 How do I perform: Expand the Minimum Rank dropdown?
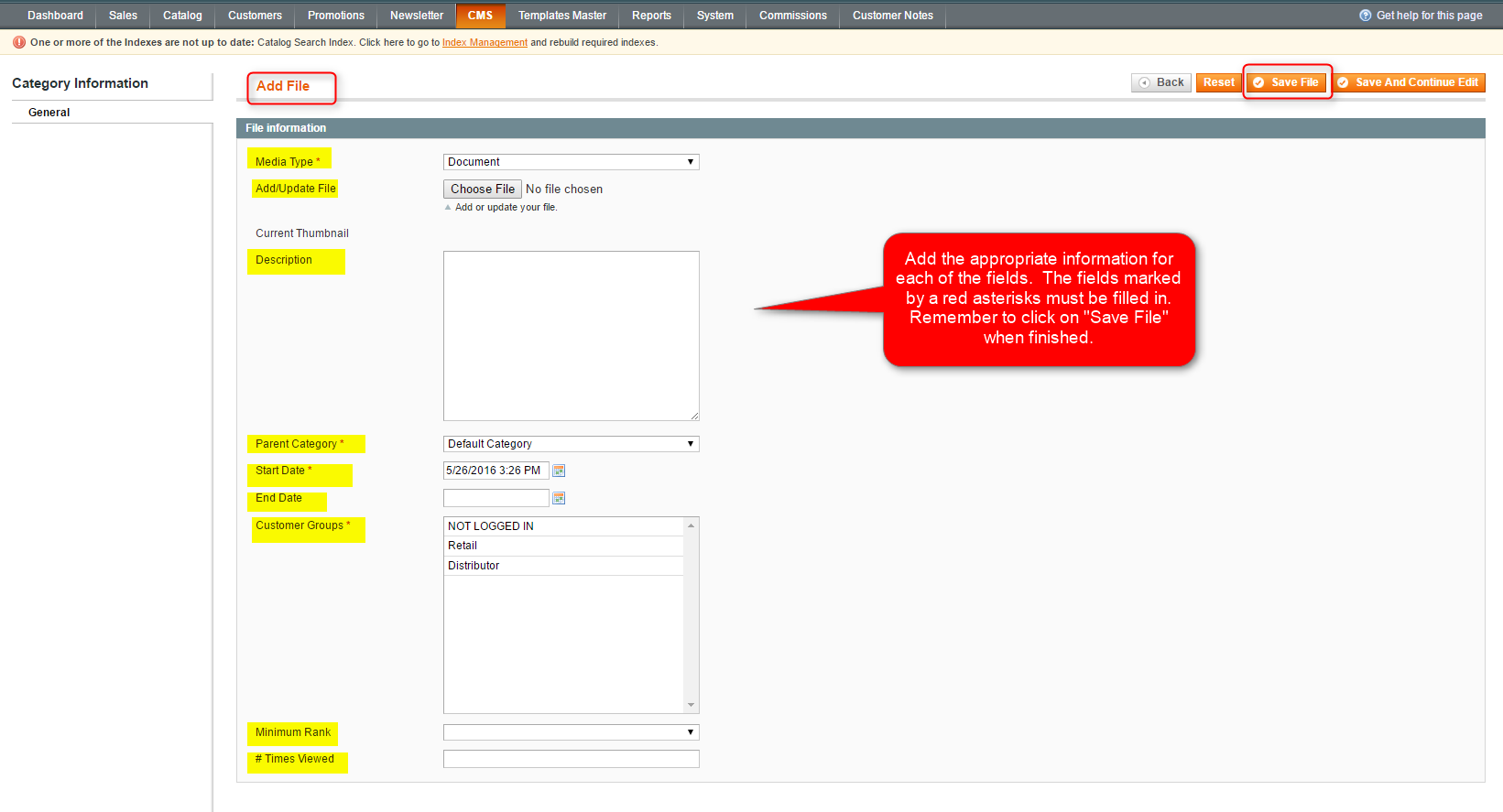tap(571, 732)
